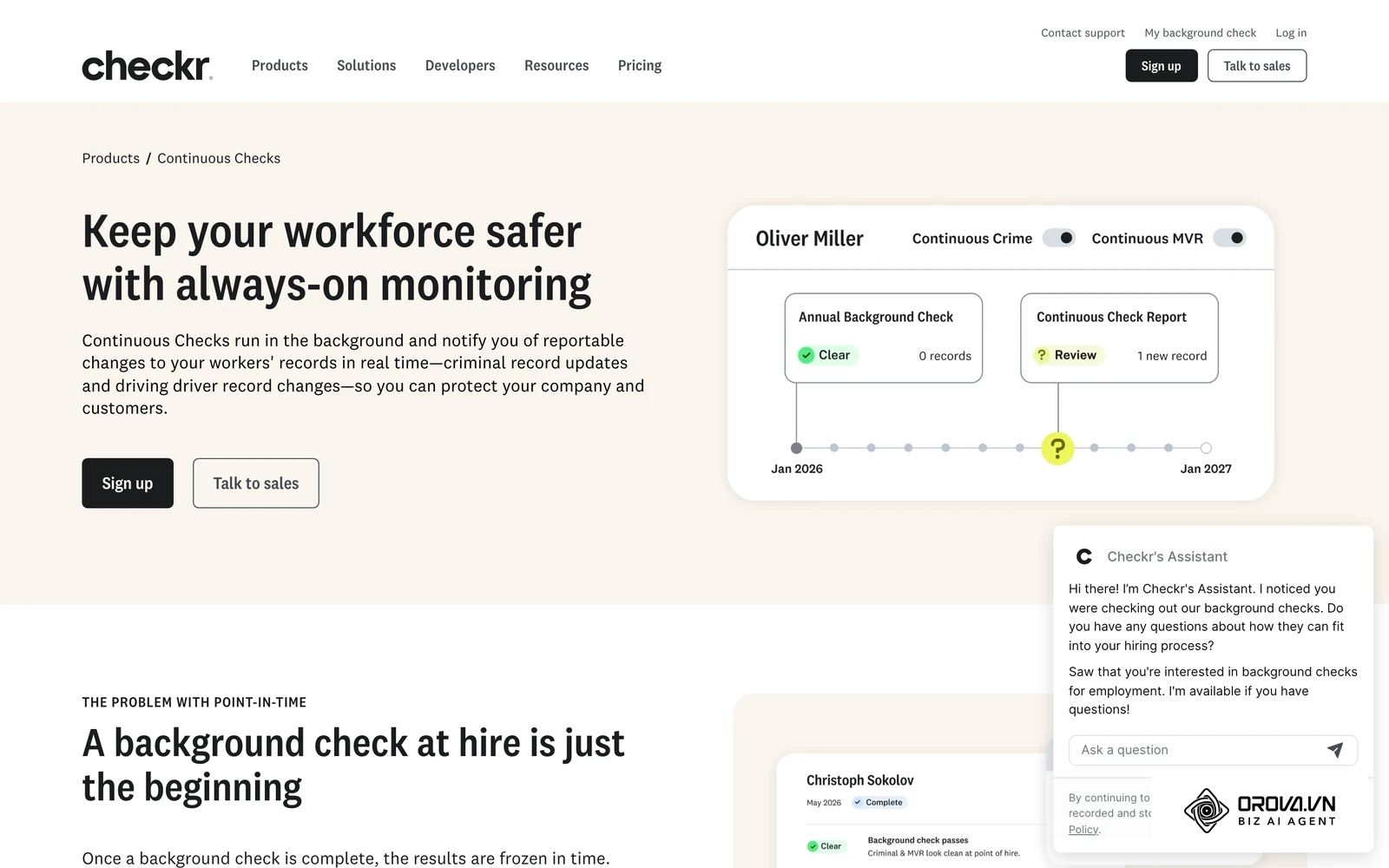
Task: Click the hero Talk to sales button
Action: click(256, 483)
